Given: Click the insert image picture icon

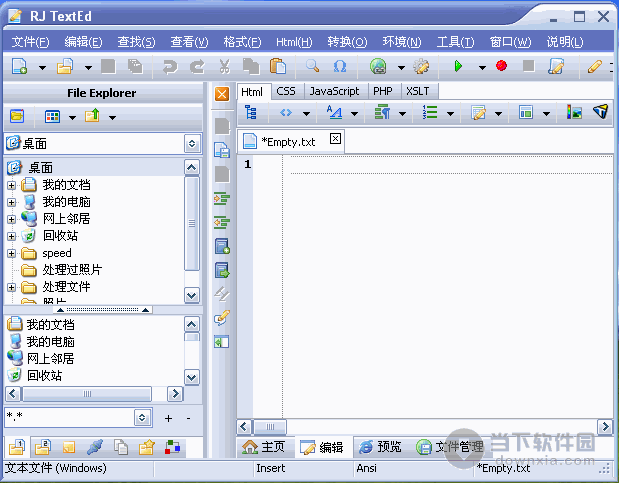Looking at the screenshot, I should (x=574, y=112).
